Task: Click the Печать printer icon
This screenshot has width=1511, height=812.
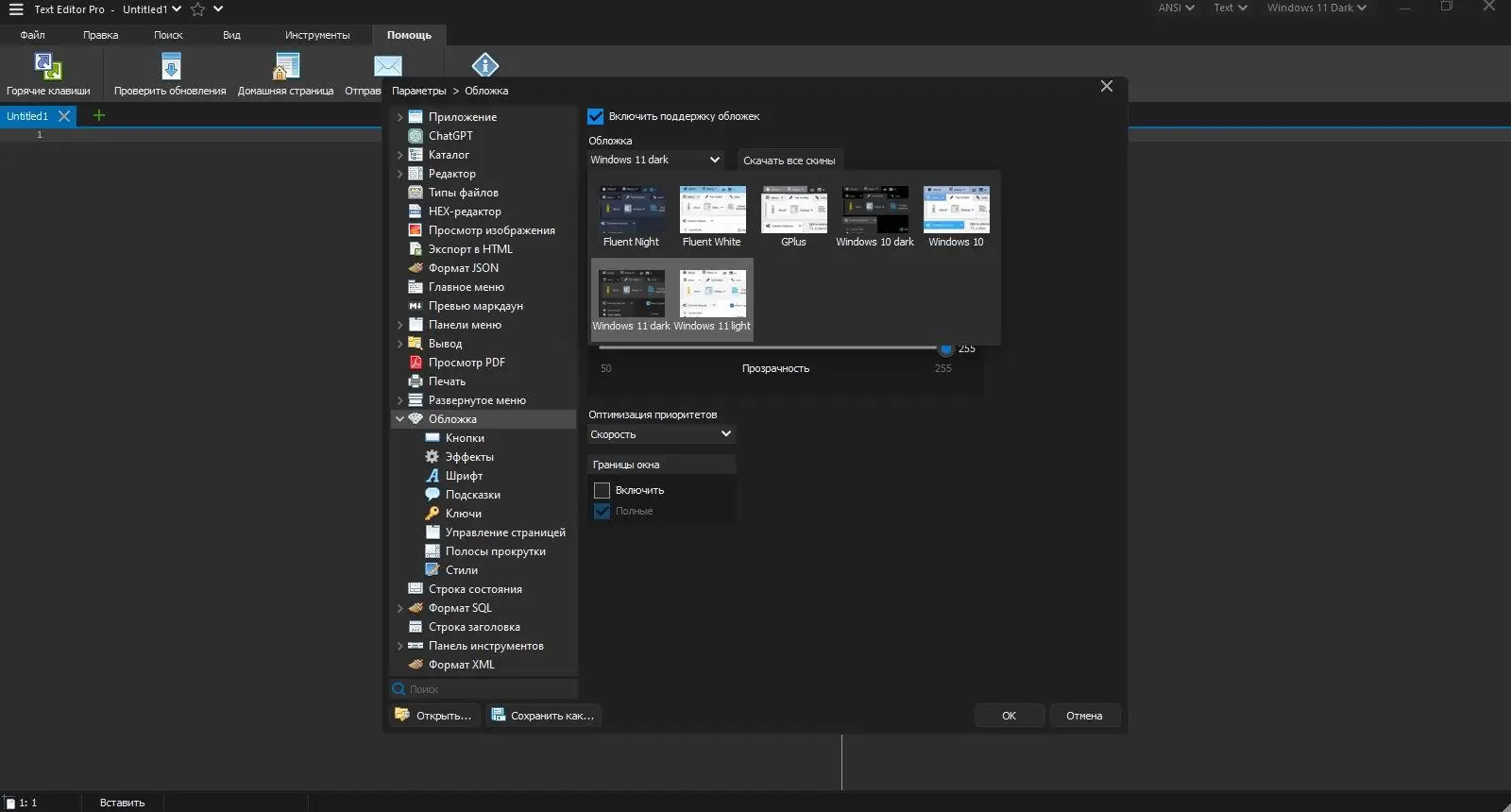Action: coord(416,381)
